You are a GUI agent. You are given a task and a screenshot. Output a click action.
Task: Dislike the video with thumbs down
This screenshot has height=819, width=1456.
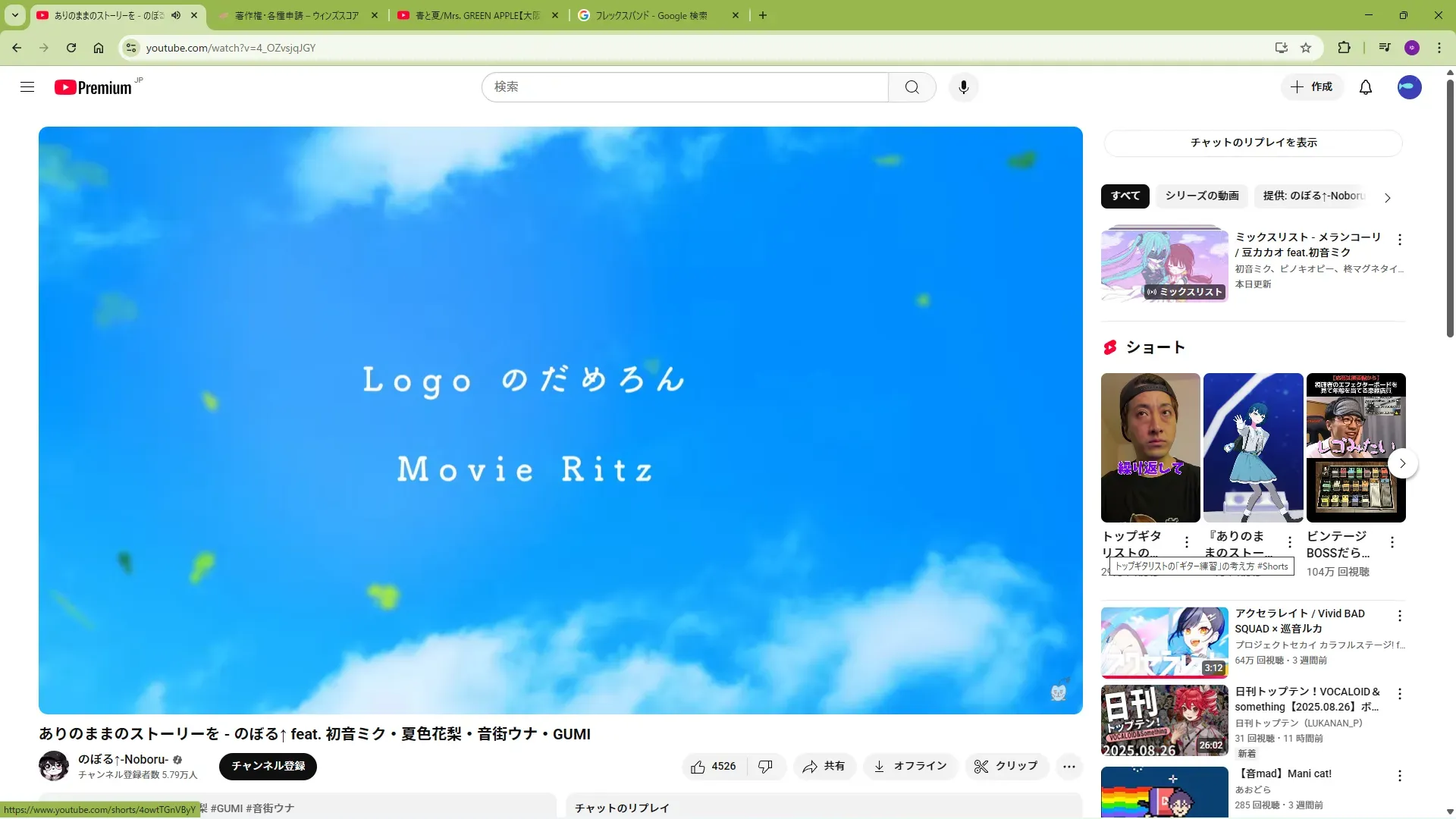tap(765, 767)
